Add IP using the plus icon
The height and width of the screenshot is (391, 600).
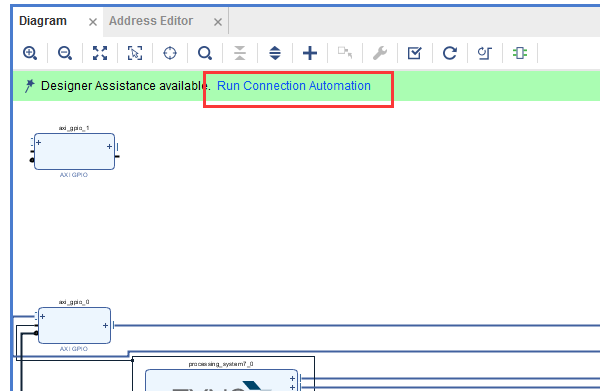tap(310, 53)
